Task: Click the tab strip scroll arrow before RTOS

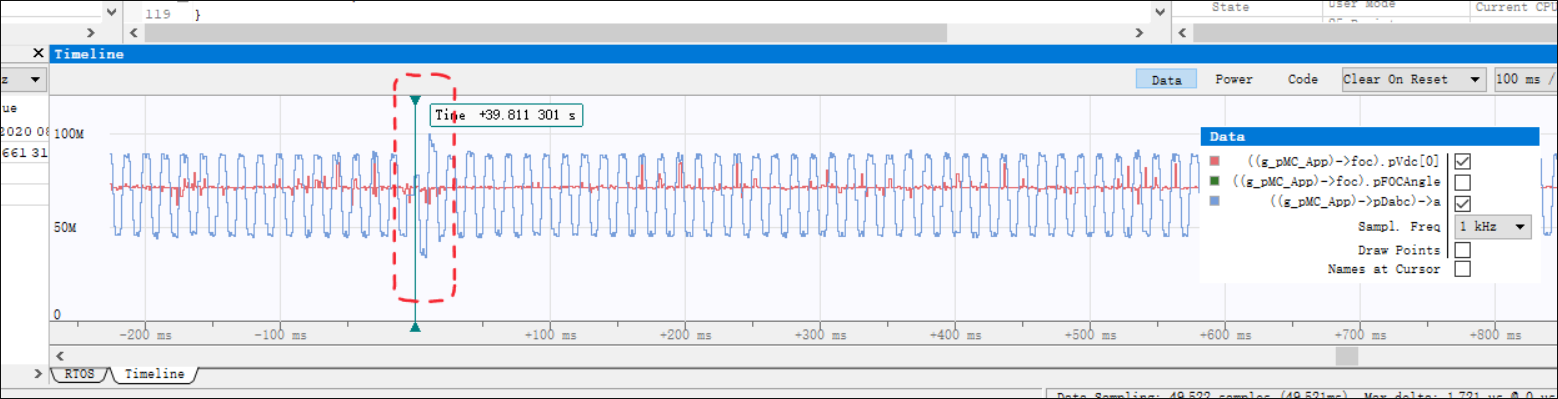Action: [x=39, y=374]
